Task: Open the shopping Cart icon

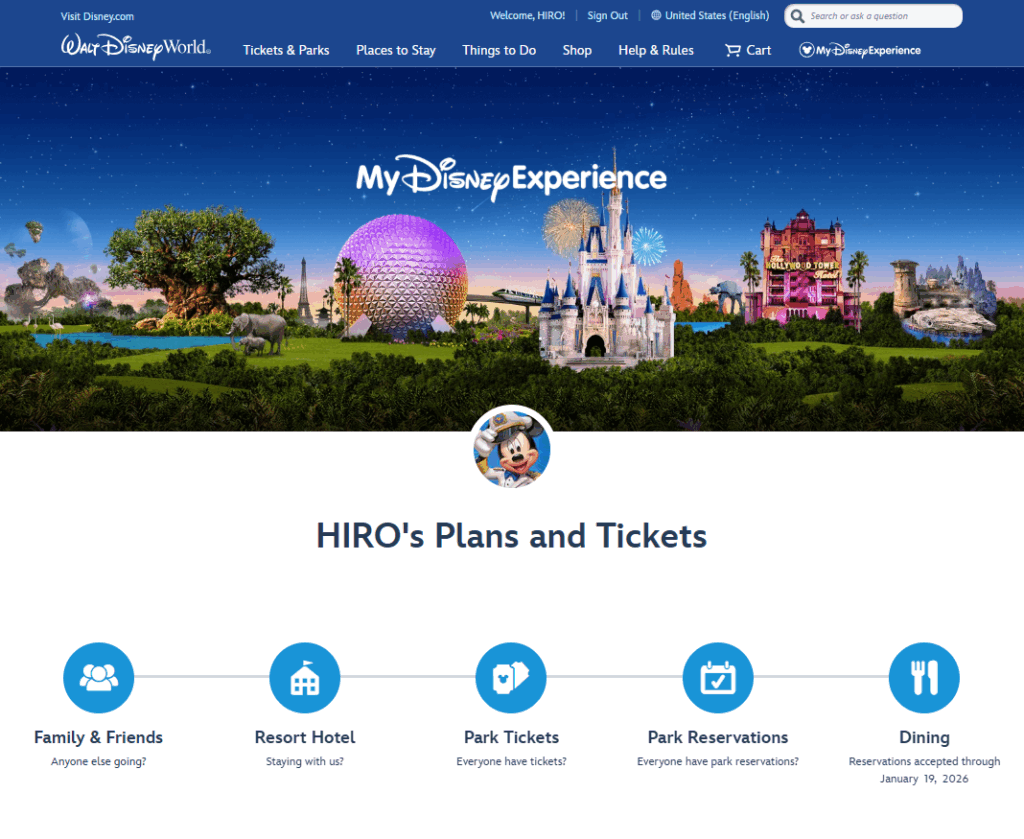Action: [734, 50]
